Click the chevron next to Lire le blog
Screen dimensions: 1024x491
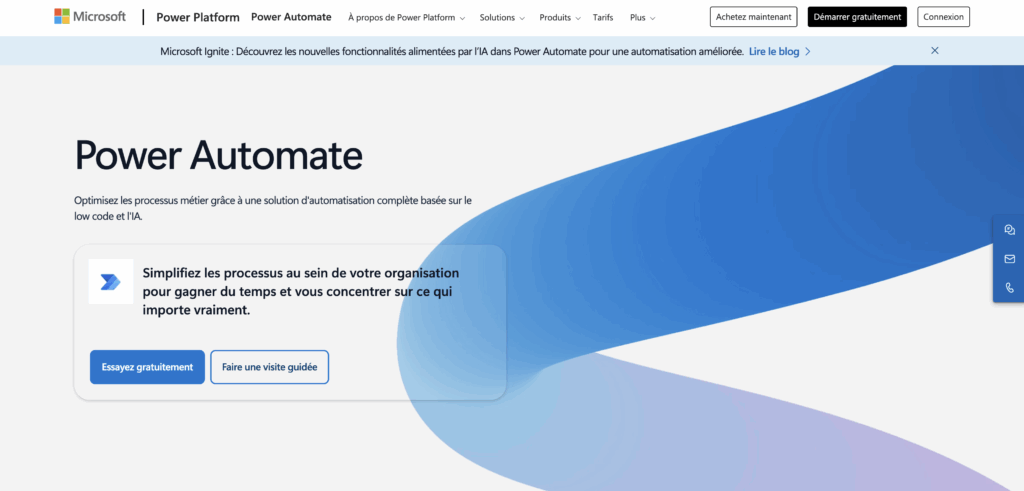(808, 52)
